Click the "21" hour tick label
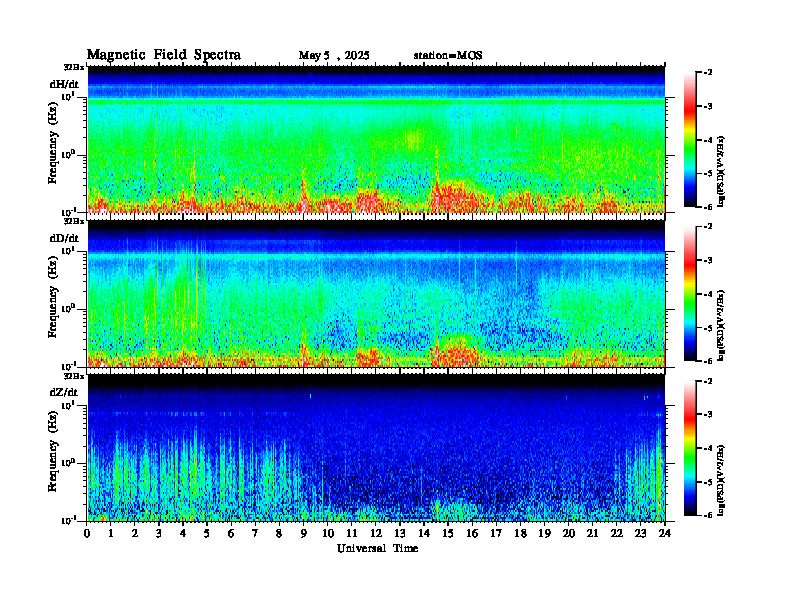 592,533
